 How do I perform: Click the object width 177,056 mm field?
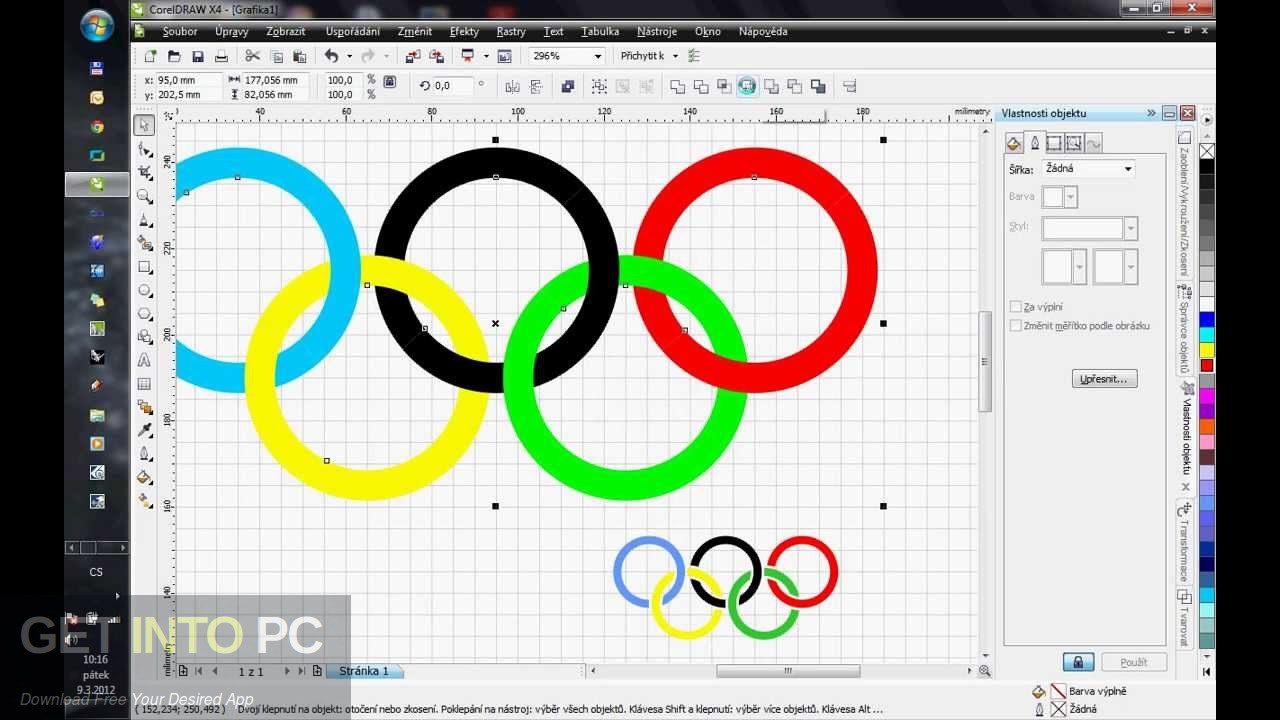[x=276, y=80]
